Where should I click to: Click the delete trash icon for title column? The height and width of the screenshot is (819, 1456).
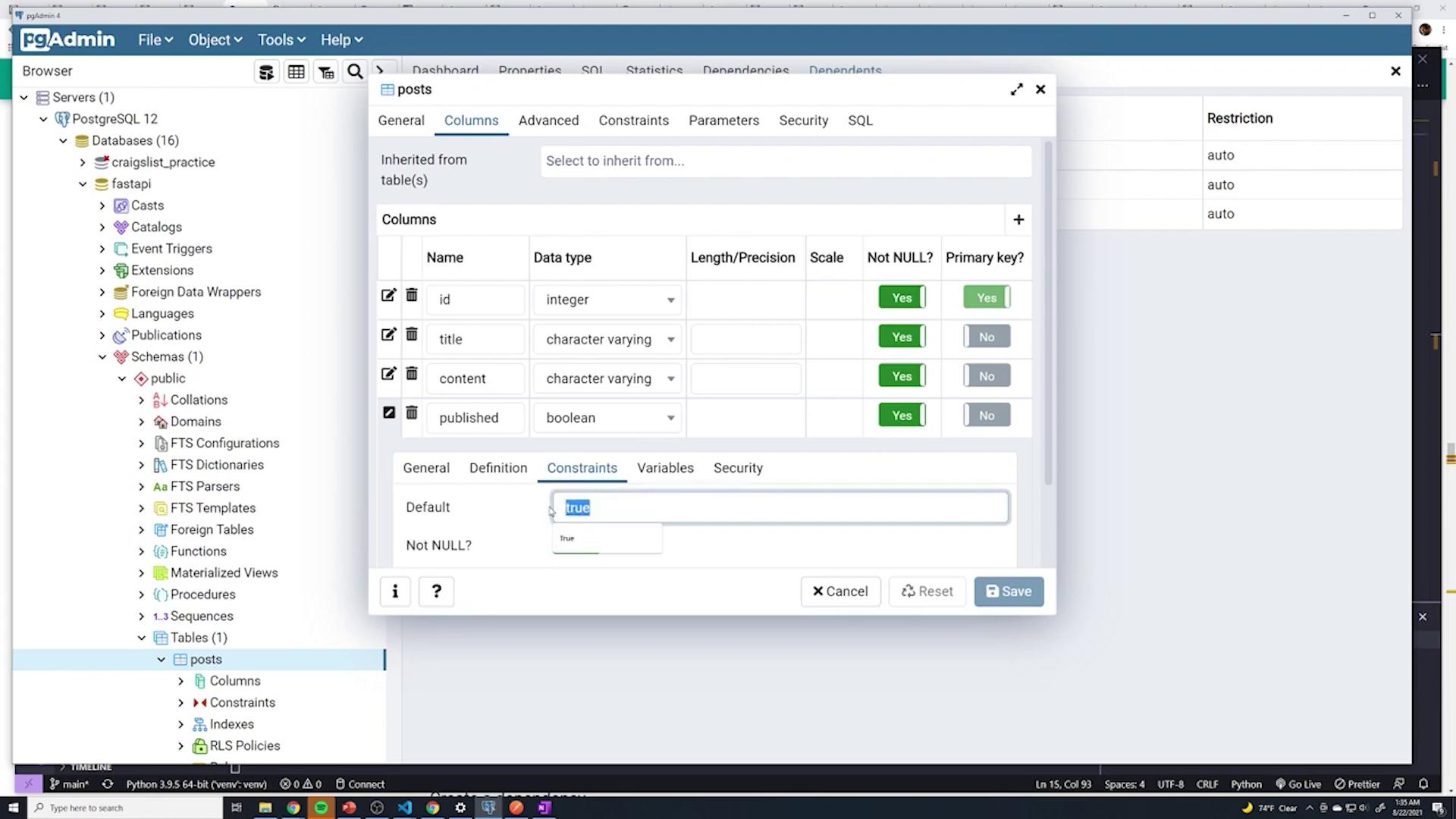pos(411,334)
